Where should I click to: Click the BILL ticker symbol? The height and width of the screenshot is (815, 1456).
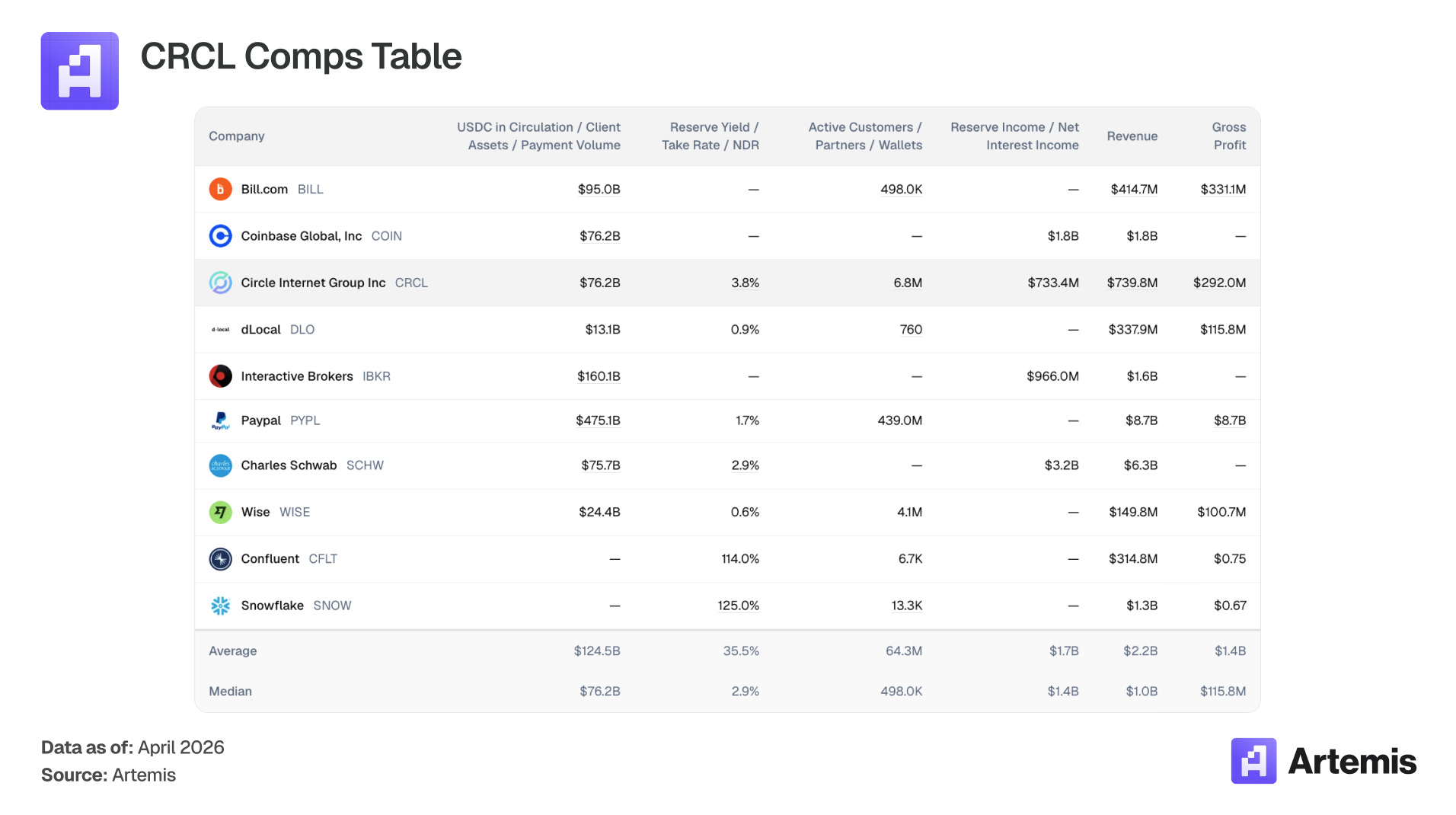click(x=310, y=189)
